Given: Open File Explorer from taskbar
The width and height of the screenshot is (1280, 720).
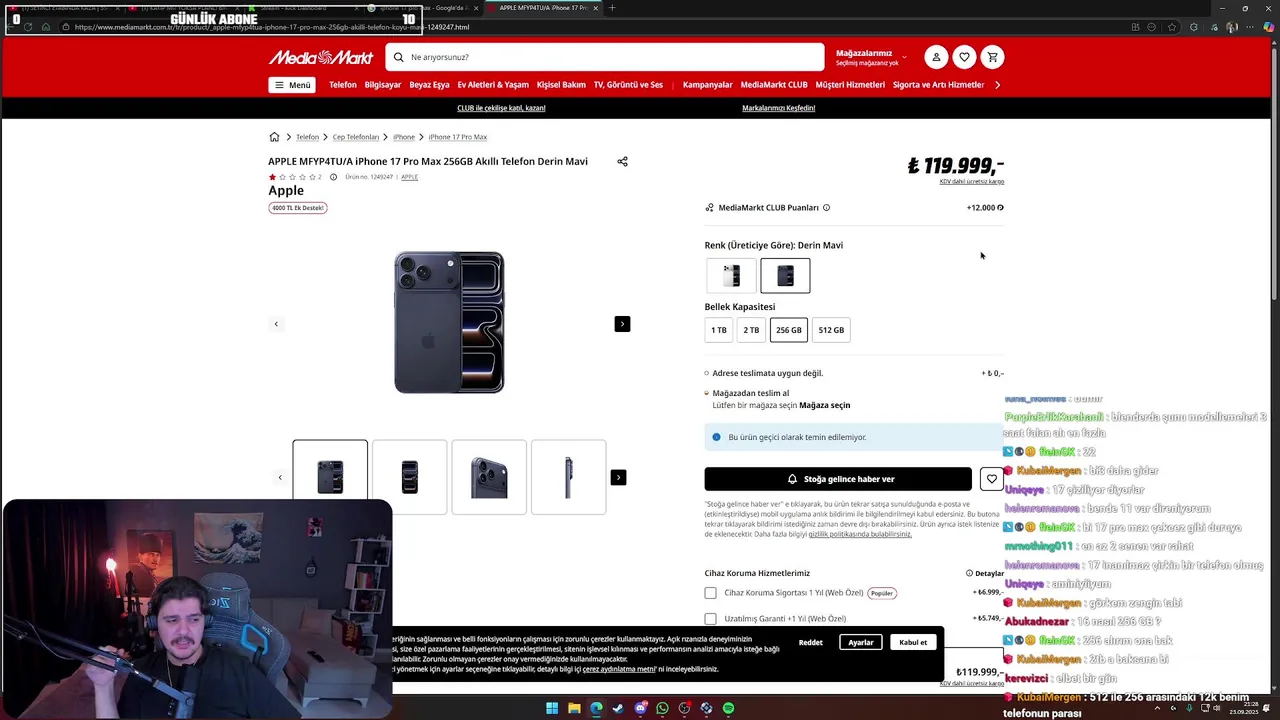Looking at the screenshot, I should [x=574, y=709].
